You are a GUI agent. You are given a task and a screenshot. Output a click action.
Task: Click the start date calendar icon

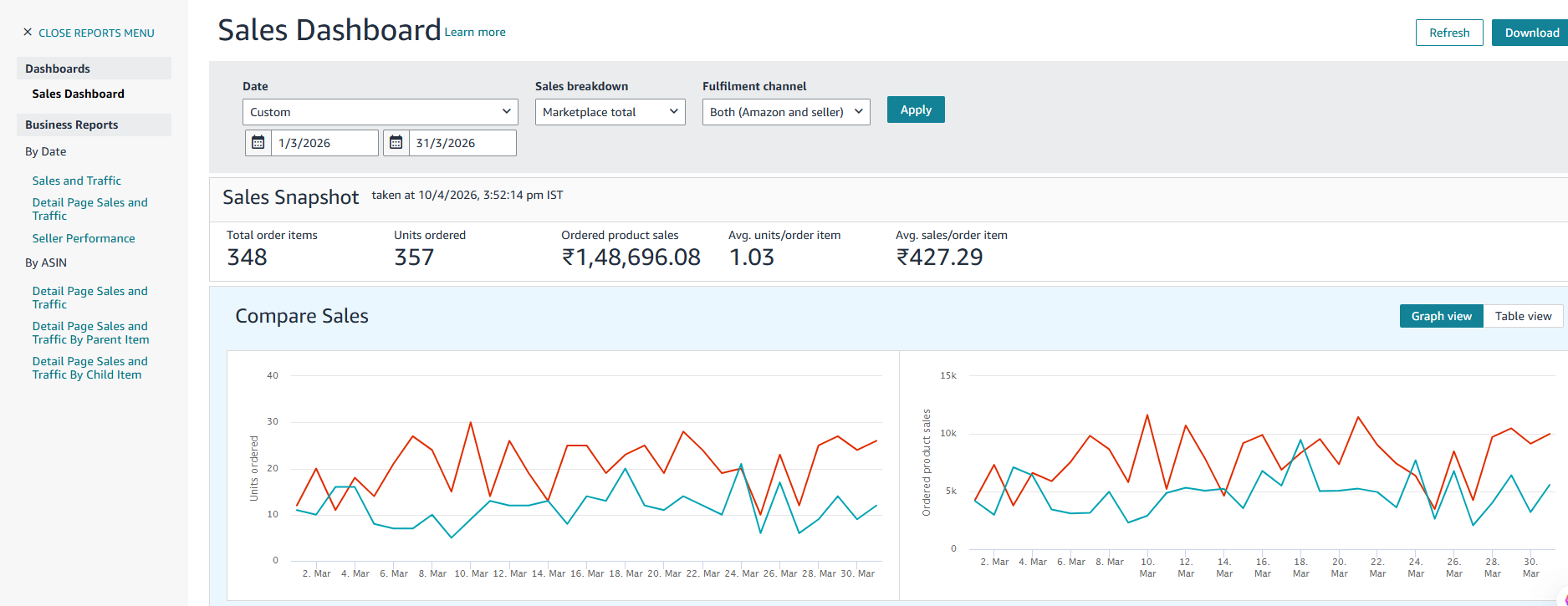coord(258,143)
